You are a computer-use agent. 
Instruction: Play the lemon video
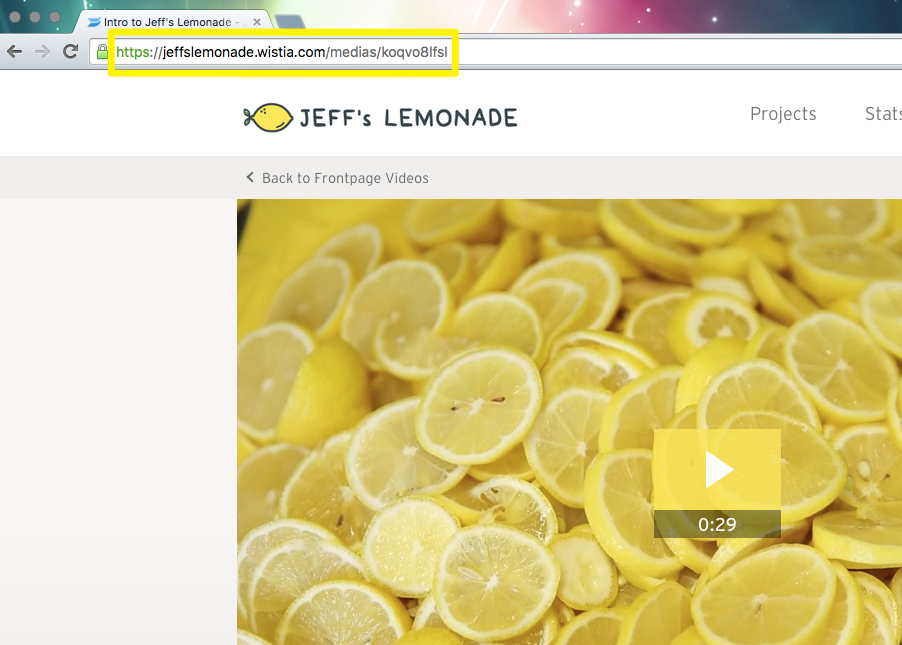717,470
